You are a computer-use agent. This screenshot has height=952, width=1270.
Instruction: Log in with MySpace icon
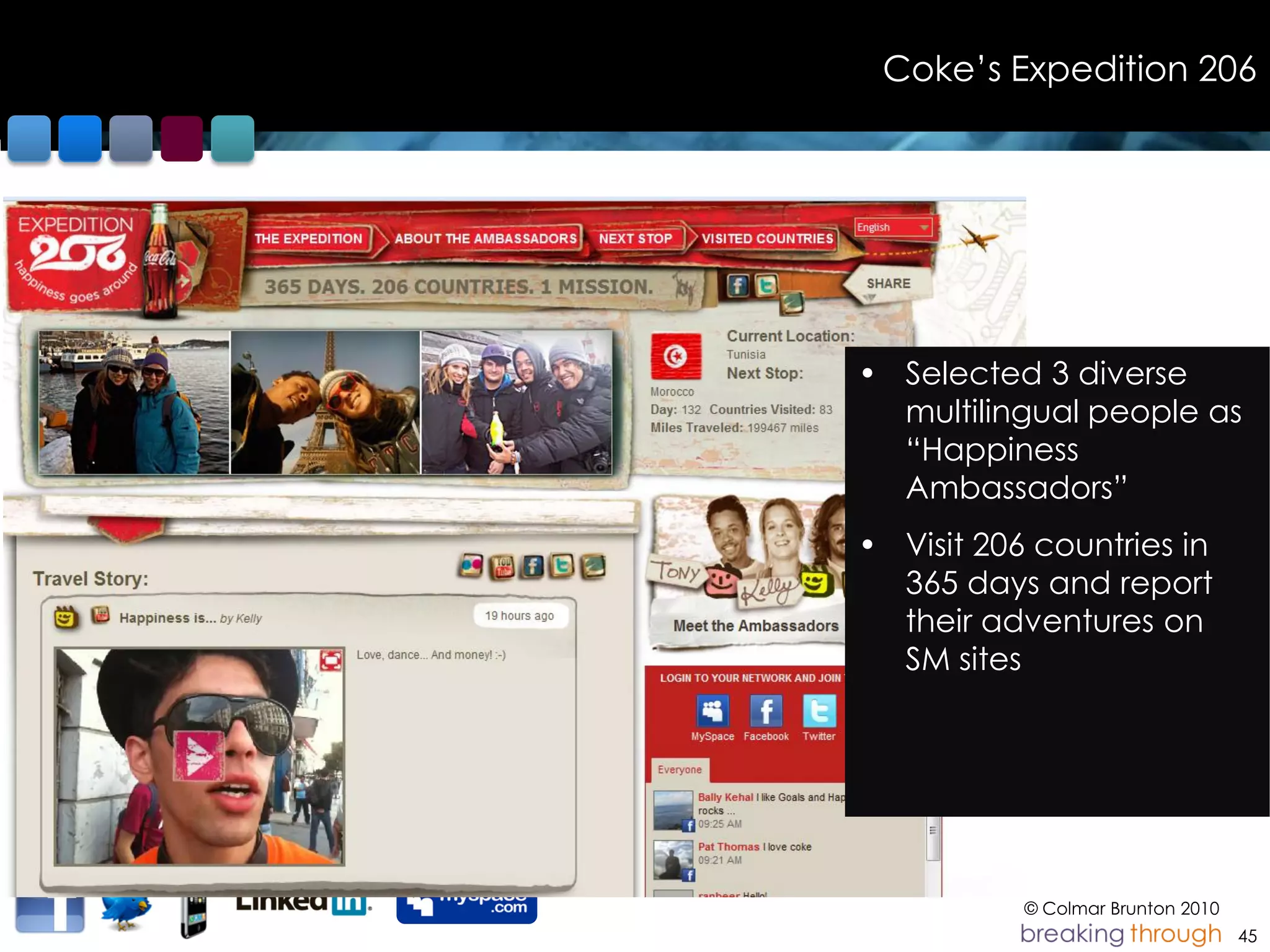pos(713,711)
